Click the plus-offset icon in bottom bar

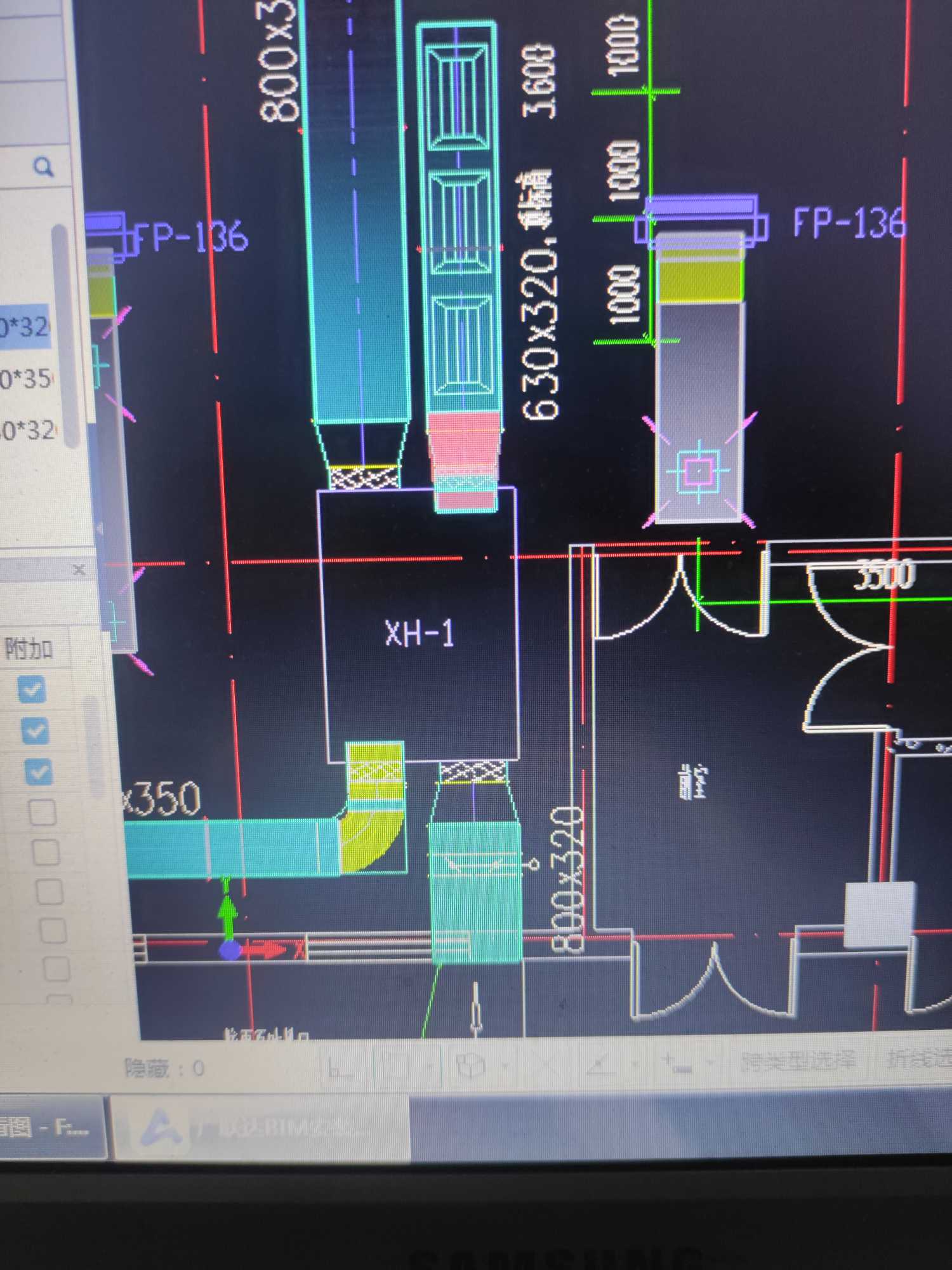tap(676, 1062)
